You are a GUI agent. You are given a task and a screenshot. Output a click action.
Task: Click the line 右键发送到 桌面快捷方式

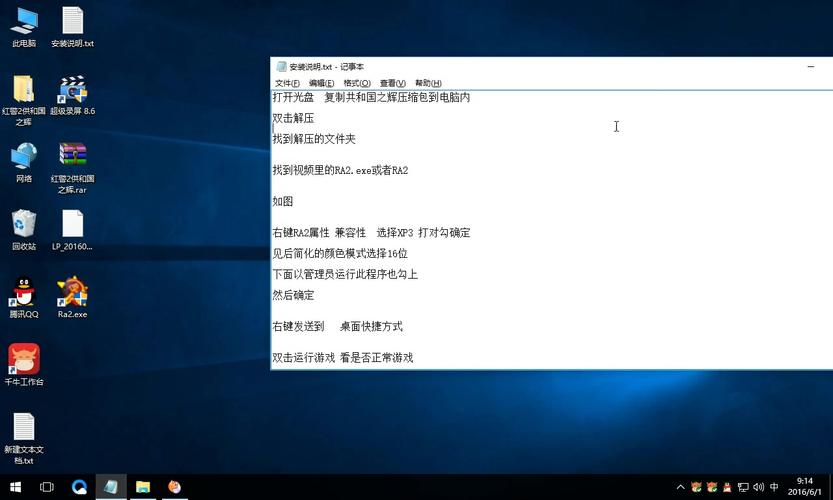pyautogui.click(x=337, y=326)
